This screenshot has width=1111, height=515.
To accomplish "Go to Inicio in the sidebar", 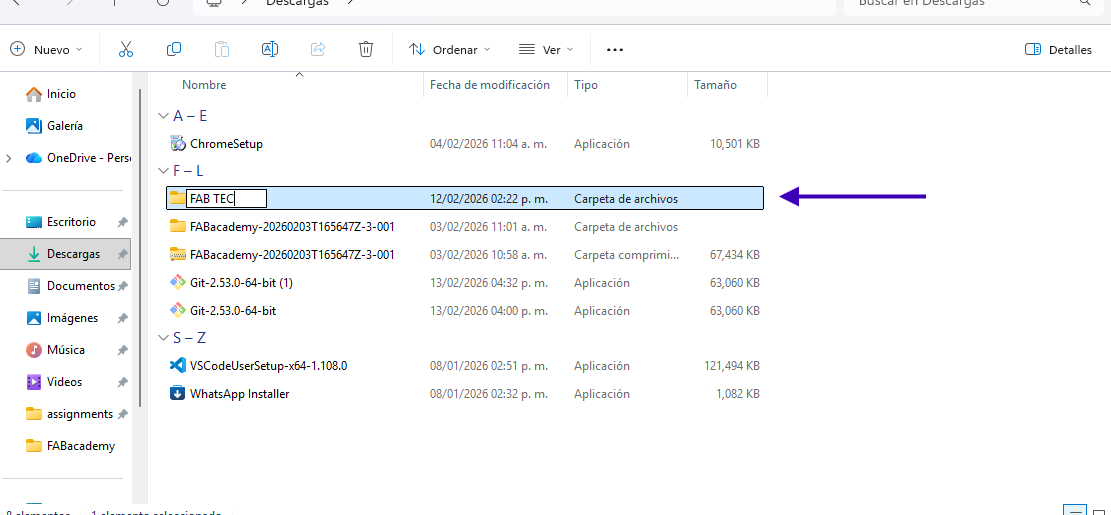I will 61,94.
